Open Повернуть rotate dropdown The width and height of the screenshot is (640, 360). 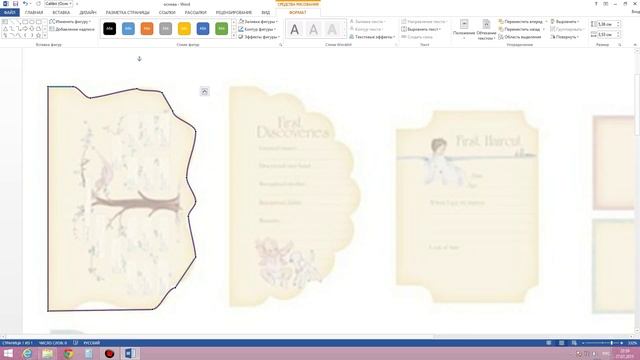pyautogui.click(x=565, y=37)
